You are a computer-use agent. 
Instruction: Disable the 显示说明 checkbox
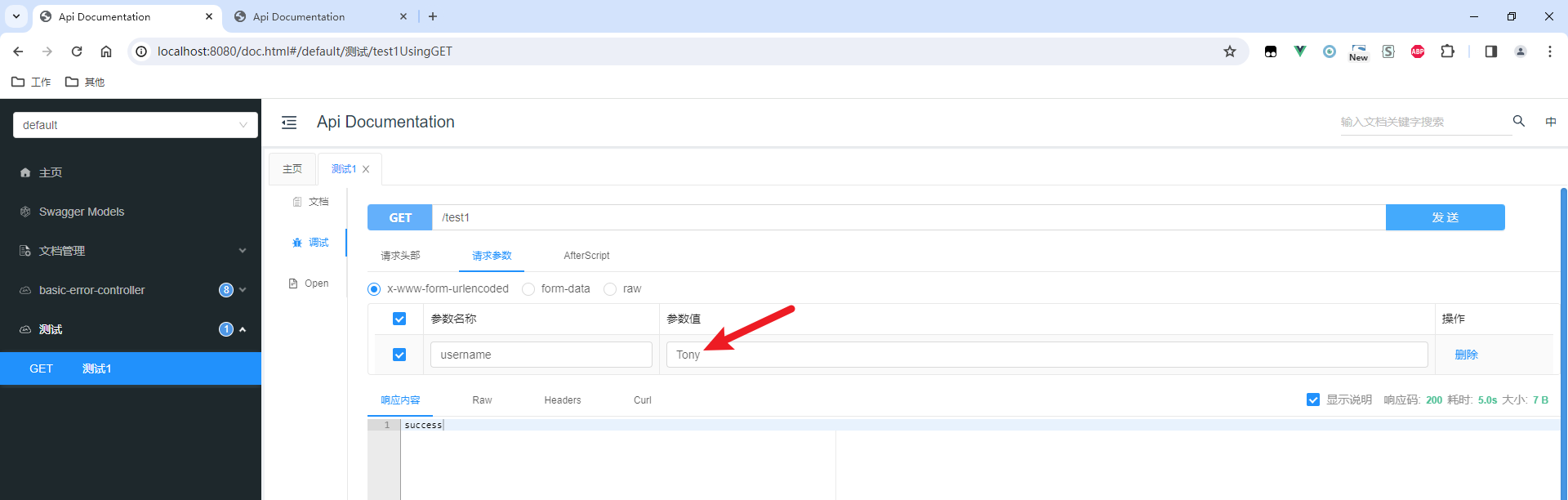tap(1313, 400)
